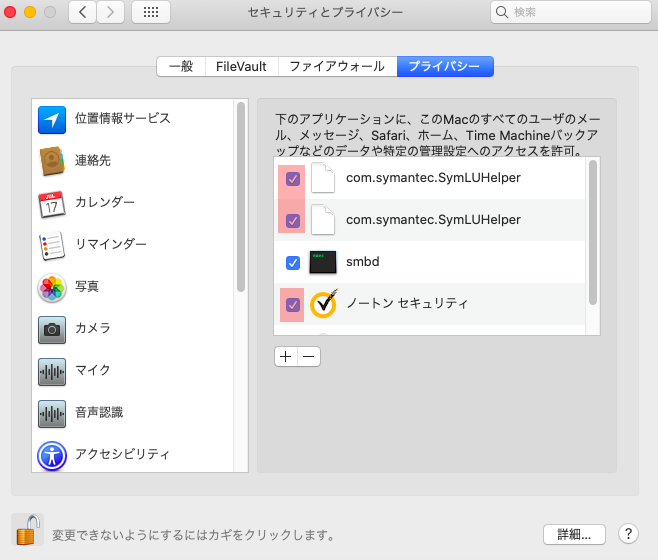Viewport: 658px width, 560px height.
Task: Choose the Photos flower icon
Action: pos(52,287)
